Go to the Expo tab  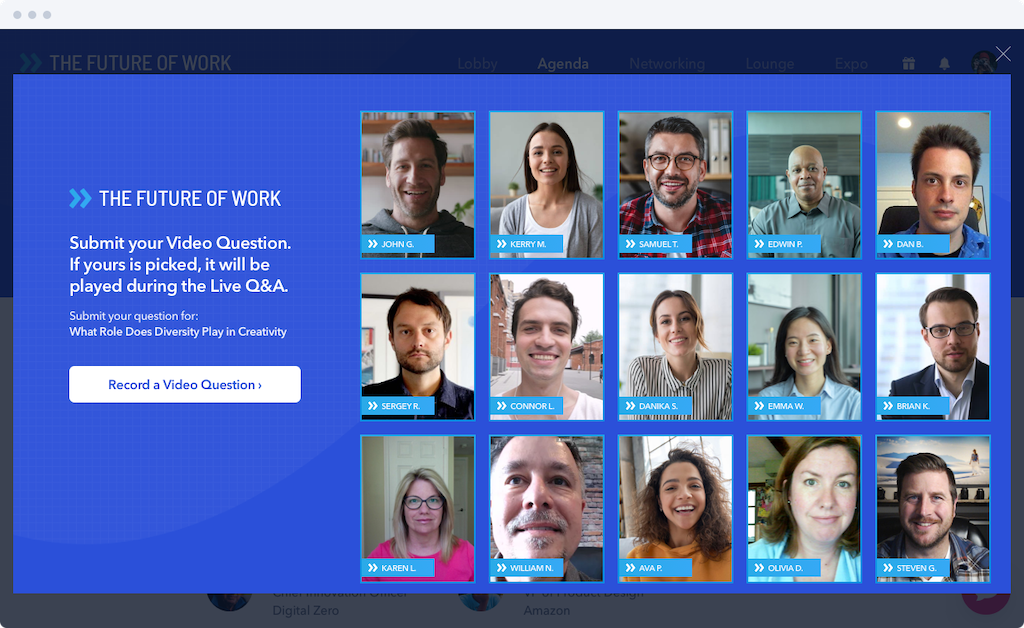click(851, 64)
